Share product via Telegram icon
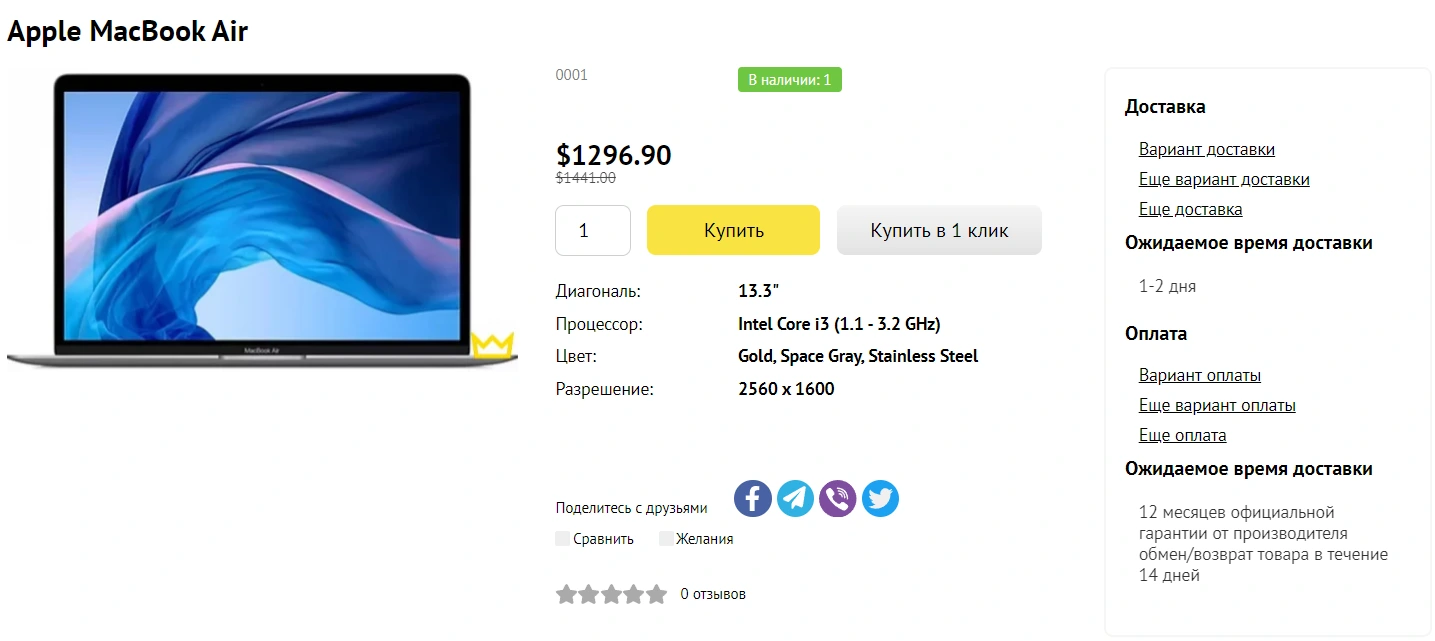The height and width of the screenshot is (641, 1435). pos(795,498)
